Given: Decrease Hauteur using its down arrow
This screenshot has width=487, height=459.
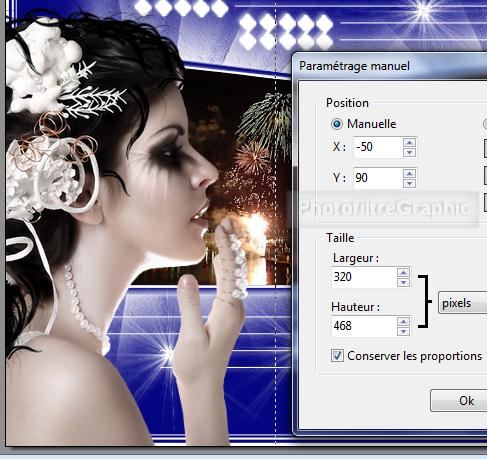Looking at the screenshot, I should pyautogui.click(x=403, y=331).
